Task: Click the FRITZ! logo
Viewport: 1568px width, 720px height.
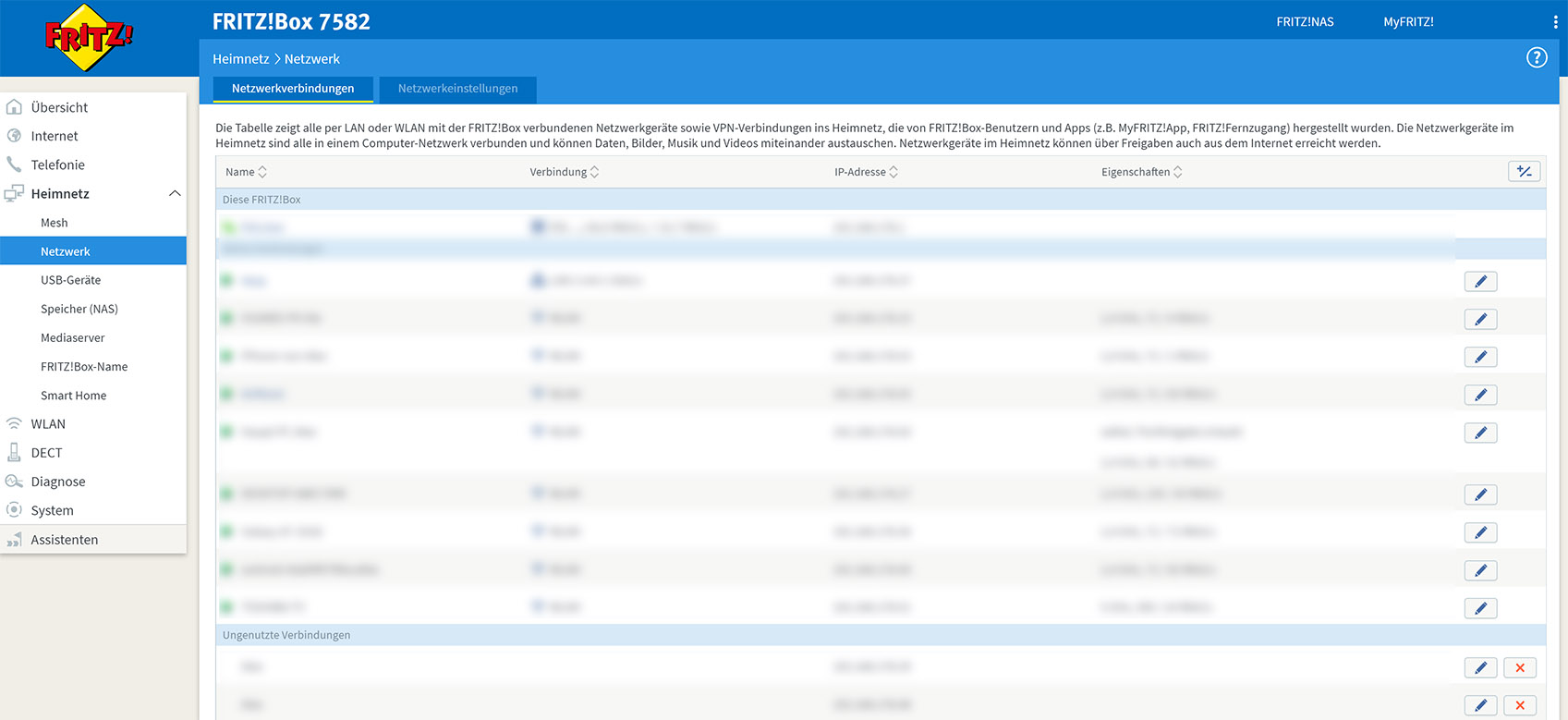Action: 89,37
